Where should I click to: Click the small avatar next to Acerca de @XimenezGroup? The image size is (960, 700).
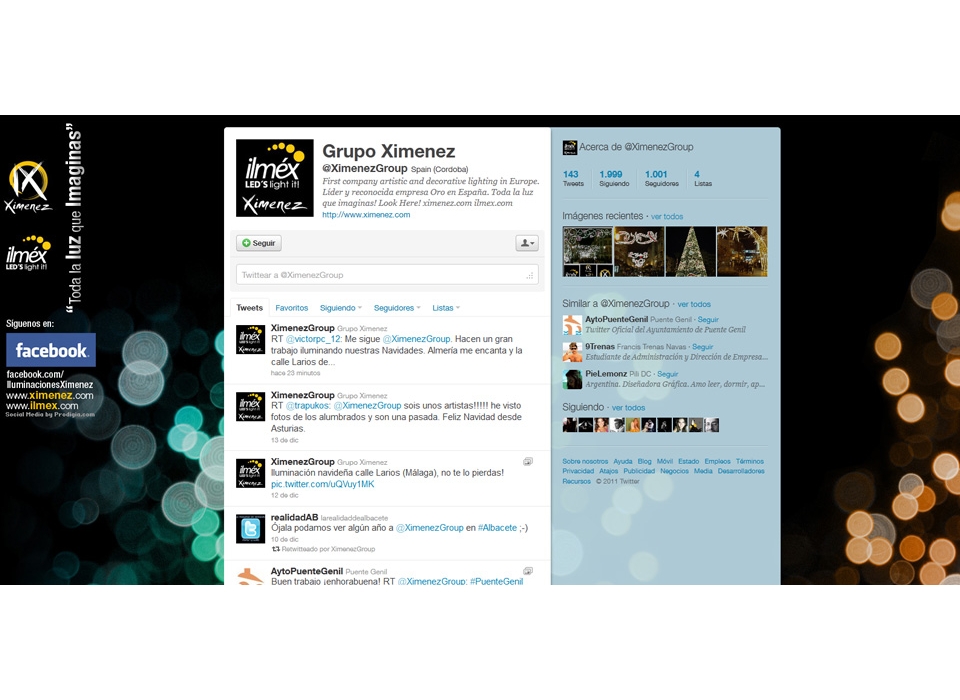tap(569, 147)
